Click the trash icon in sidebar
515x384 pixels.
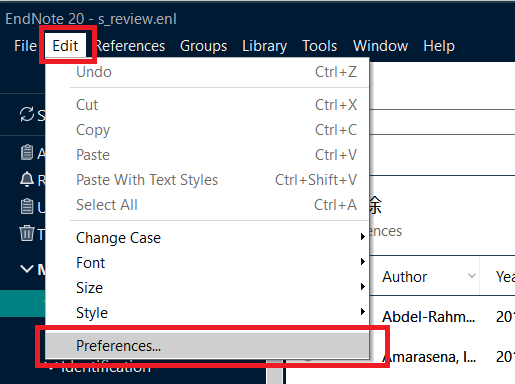pyautogui.click(x=27, y=233)
